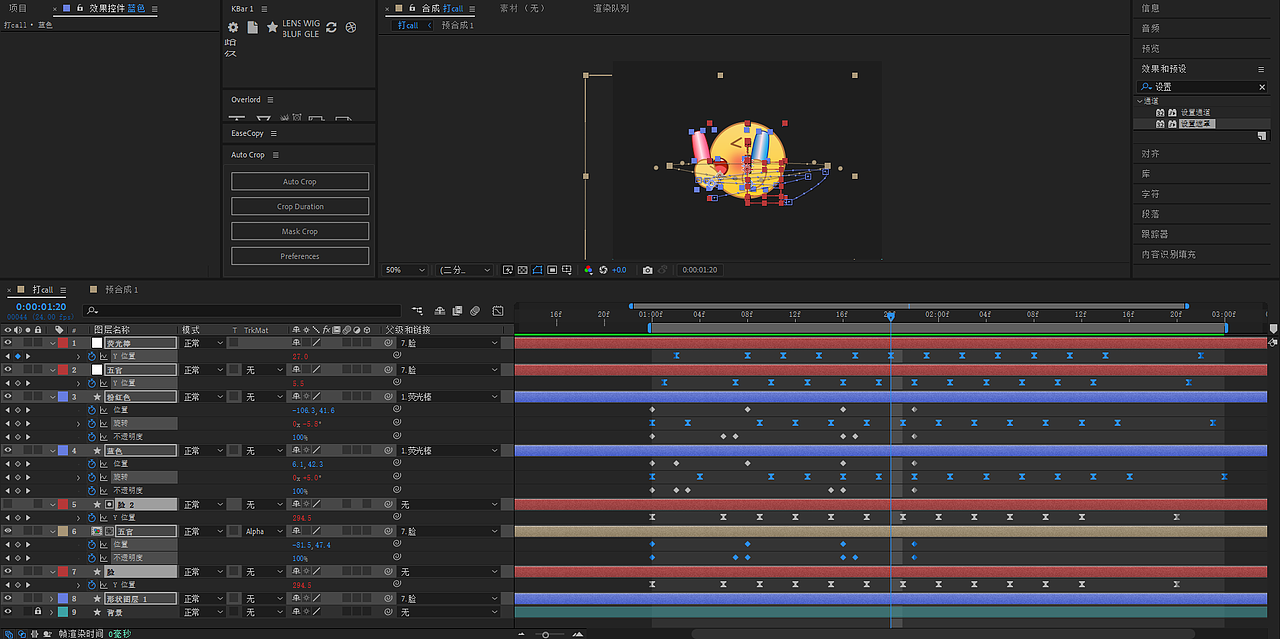Screen dimensions: 1280x639
Task: Toggle fast previews icon in viewer
Action: (x=508, y=270)
